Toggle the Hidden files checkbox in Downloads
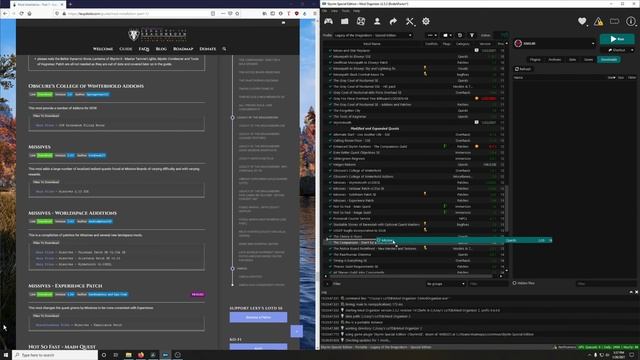This screenshot has height=360, width=640. coord(515,283)
